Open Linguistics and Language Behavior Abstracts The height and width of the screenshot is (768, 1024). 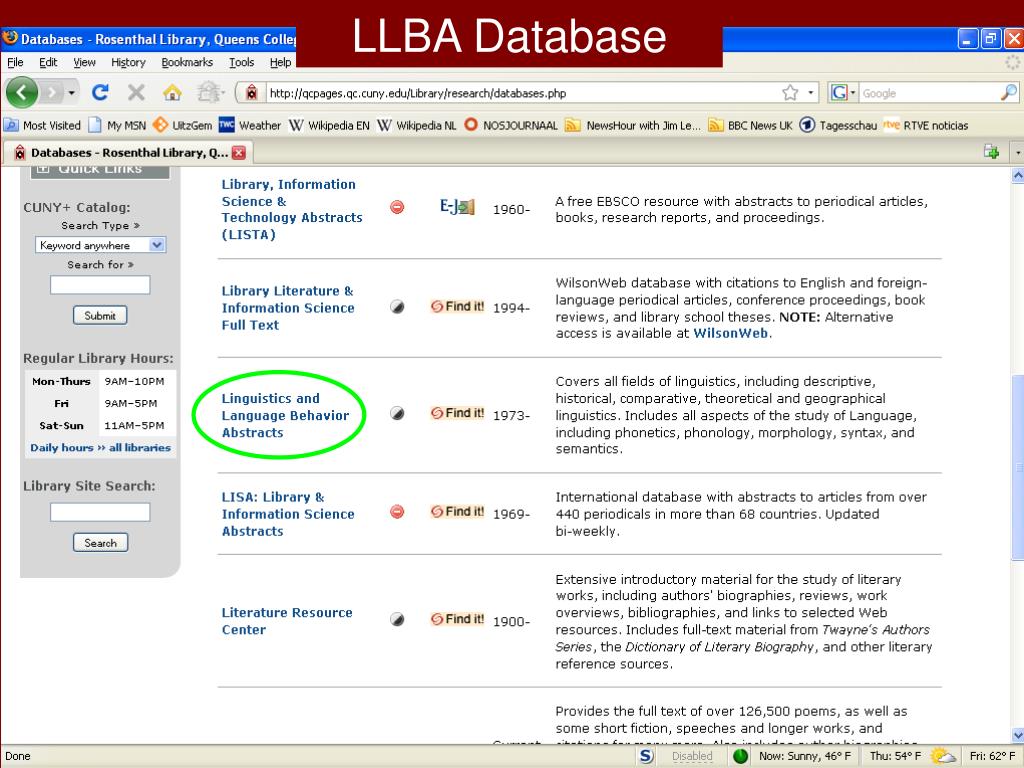(285, 415)
